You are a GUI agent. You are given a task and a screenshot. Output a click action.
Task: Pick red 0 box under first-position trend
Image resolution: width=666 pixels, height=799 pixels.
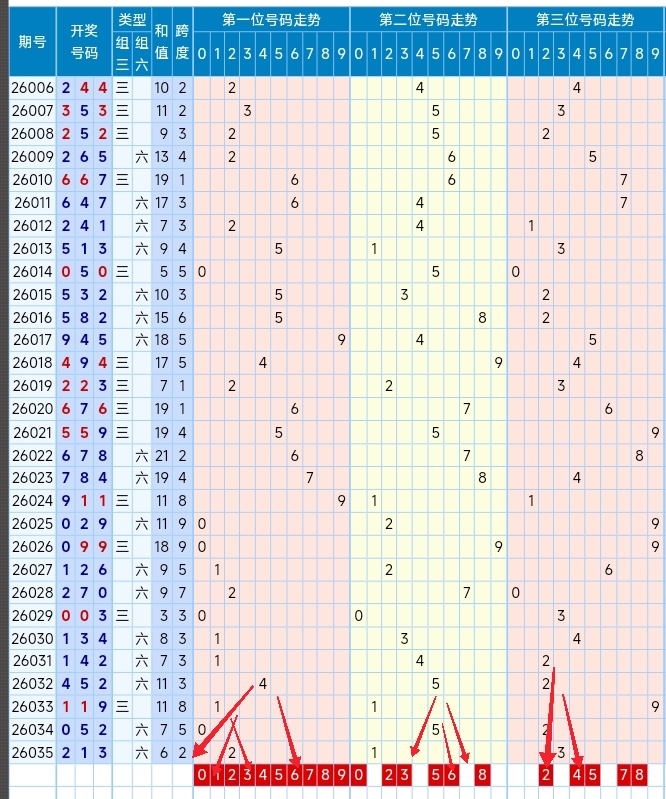pyautogui.click(x=202, y=775)
